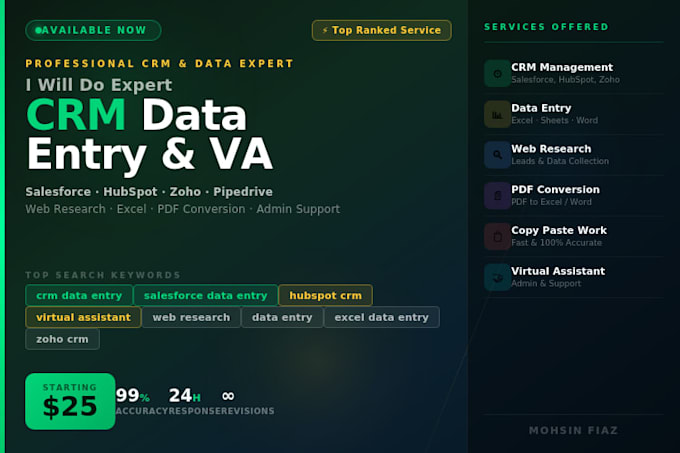Click the Top Ranked Service badge
The image size is (680, 453).
[x=382, y=30]
